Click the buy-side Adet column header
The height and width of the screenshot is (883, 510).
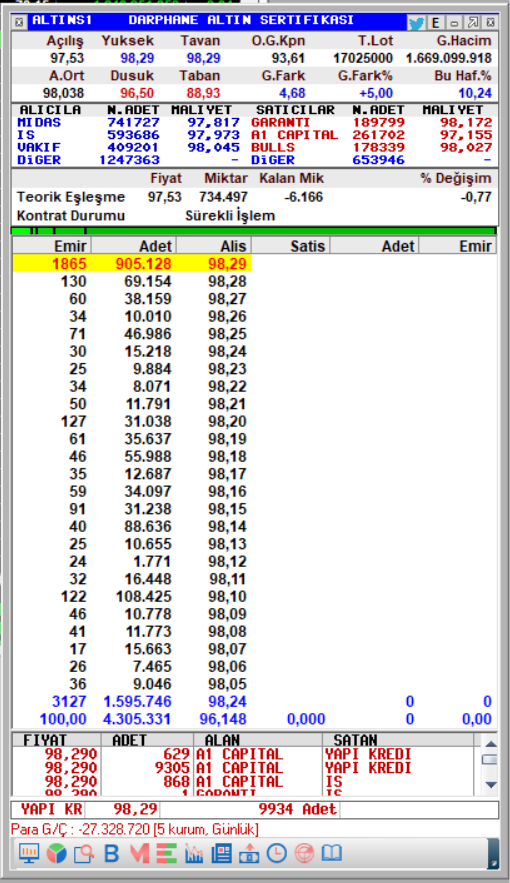[x=134, y=246]
